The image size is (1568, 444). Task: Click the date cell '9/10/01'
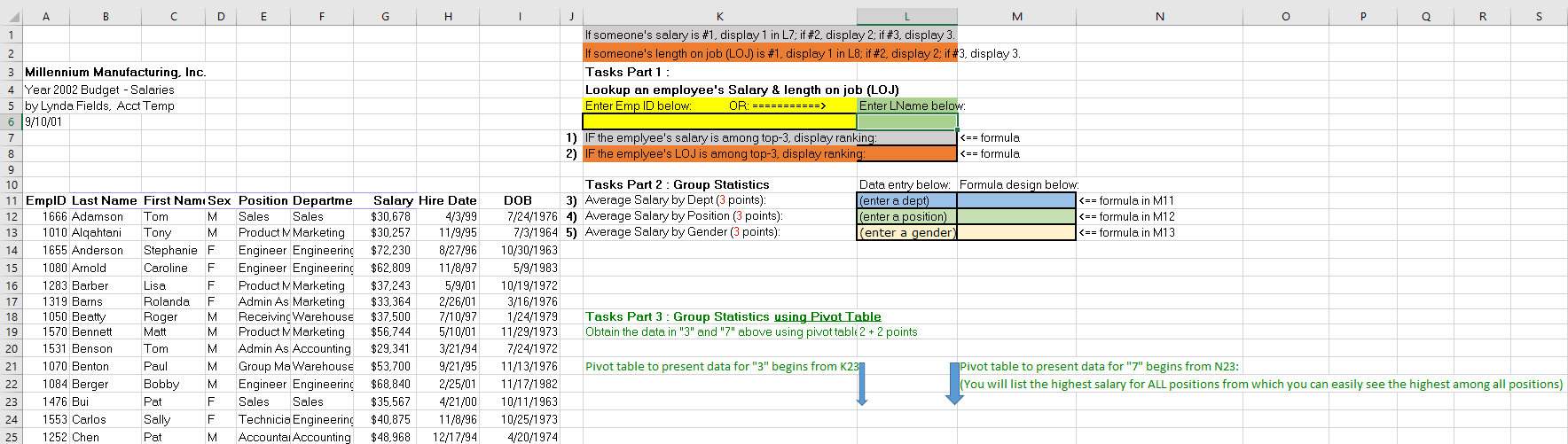pos(43,121)
